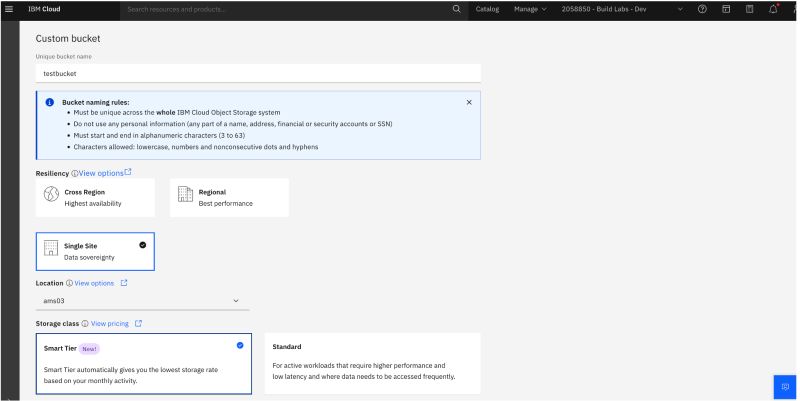Click the Bucket naming rules heading
This screenshot has height=401, width=800.
(96, 102)
